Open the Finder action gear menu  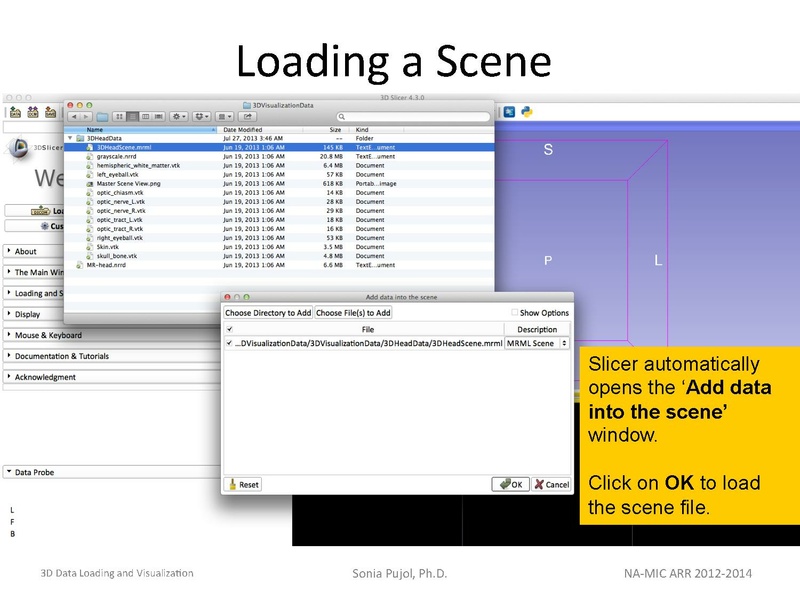coord(179,117)
